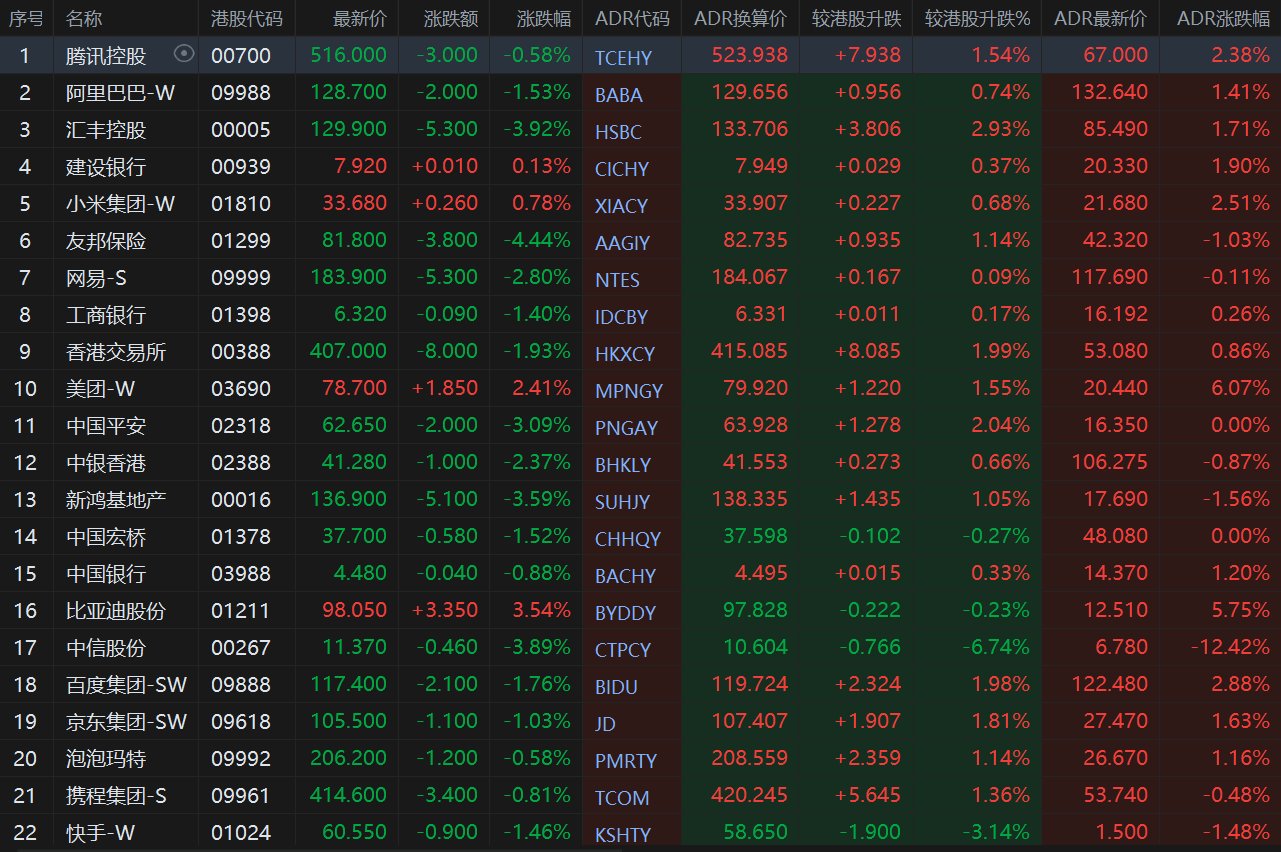Click the 较港股升跌% column header
The image size is (1281, 852).
pyautogui.click(x=977, y=19)
